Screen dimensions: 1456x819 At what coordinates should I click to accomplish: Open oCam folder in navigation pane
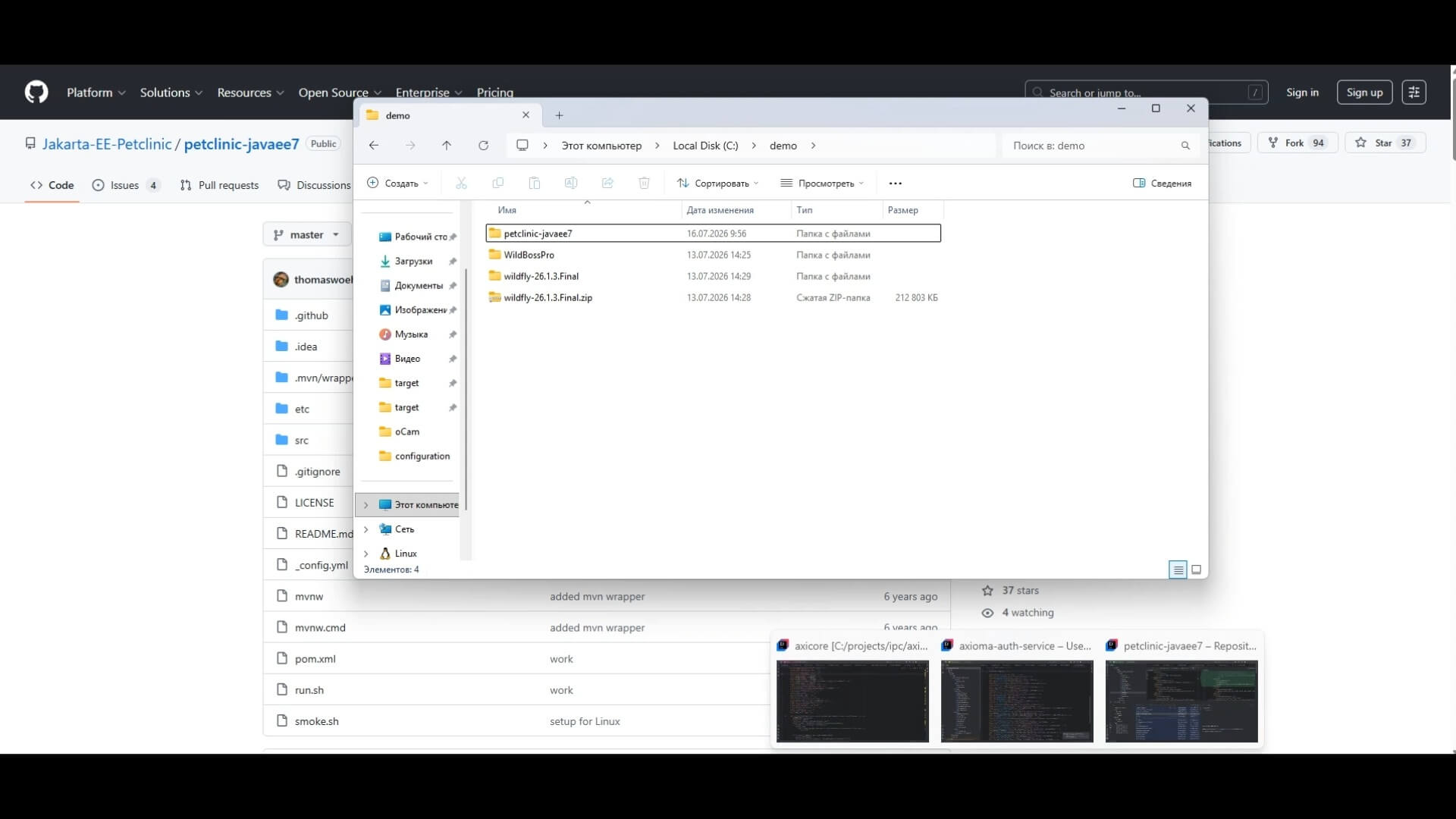click(x=406, y=431)
